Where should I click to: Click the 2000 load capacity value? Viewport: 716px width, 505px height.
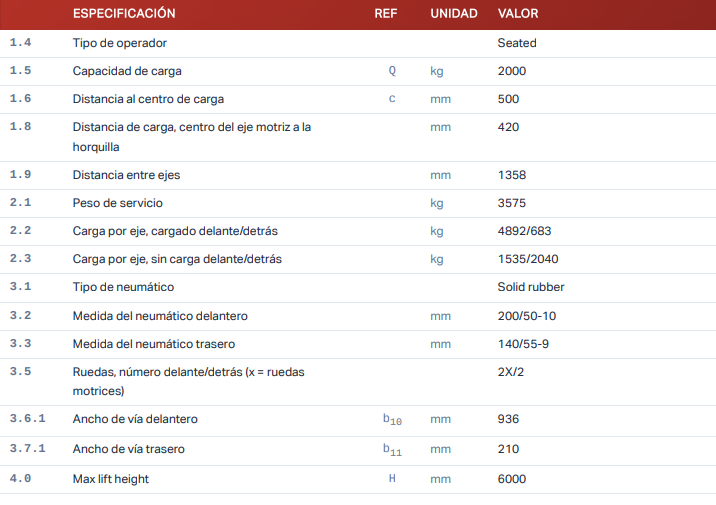pos(512,71)
